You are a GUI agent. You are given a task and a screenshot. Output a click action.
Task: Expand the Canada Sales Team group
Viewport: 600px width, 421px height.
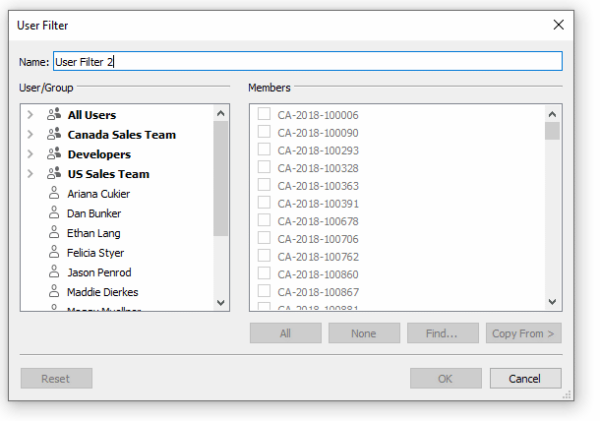(30, 135)
